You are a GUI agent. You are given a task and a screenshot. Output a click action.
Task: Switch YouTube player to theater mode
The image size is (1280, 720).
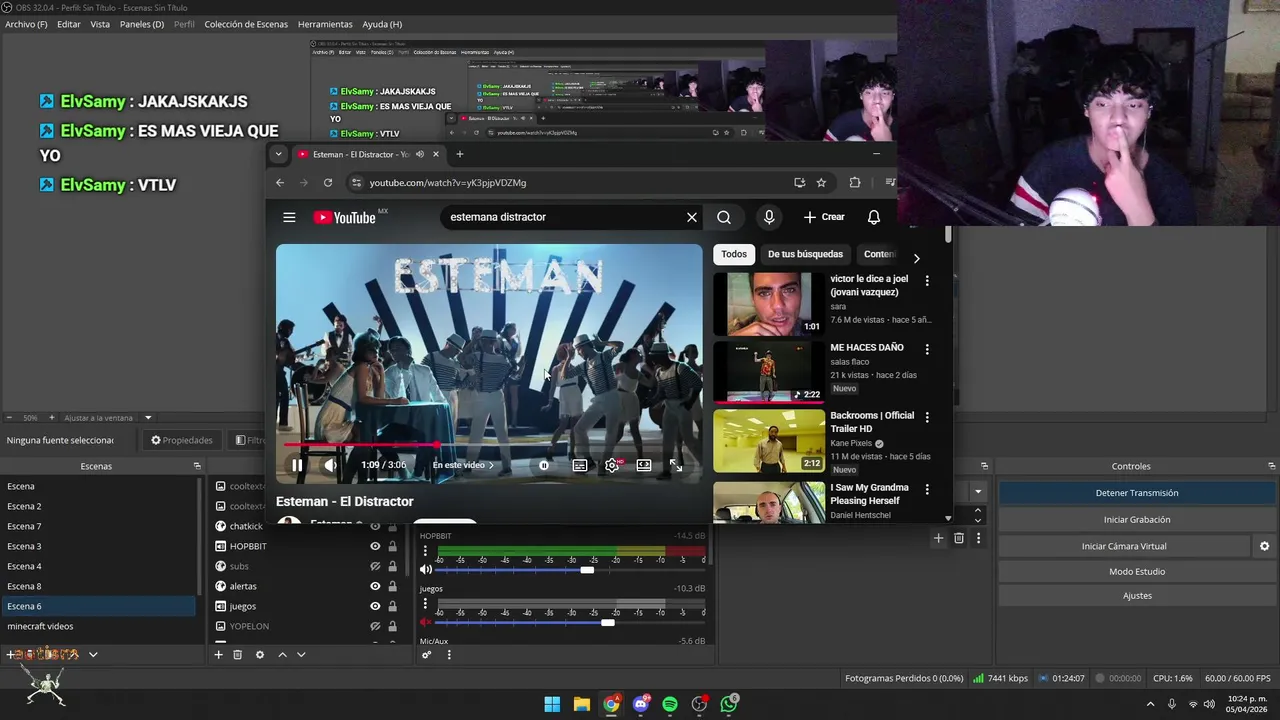644,465
